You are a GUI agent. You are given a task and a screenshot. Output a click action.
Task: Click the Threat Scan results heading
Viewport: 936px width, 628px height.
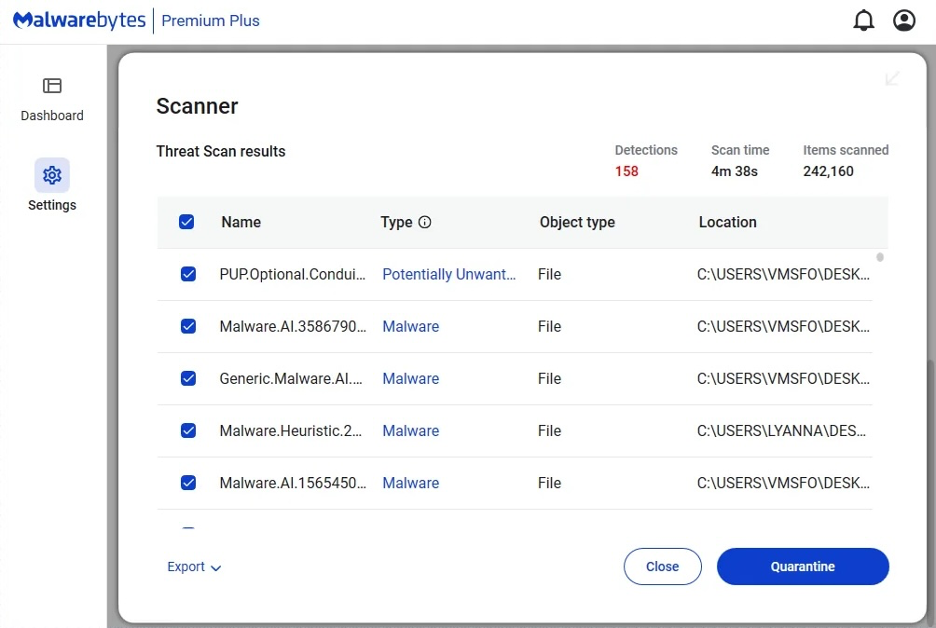[221, 151]
